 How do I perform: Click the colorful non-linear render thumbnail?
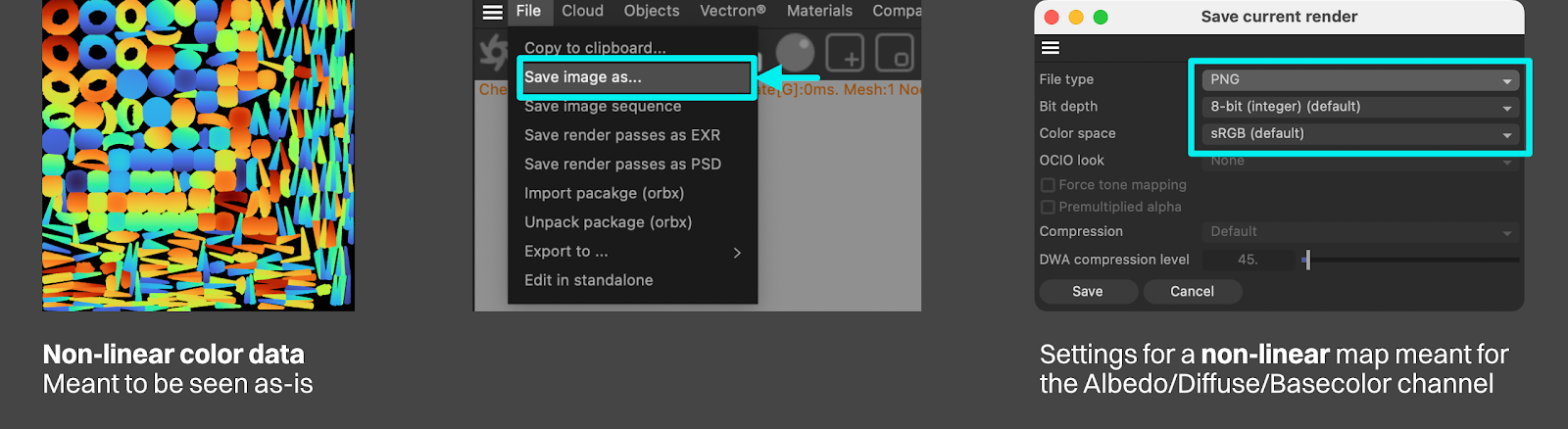pyautogui.click(x=198, y=155)
